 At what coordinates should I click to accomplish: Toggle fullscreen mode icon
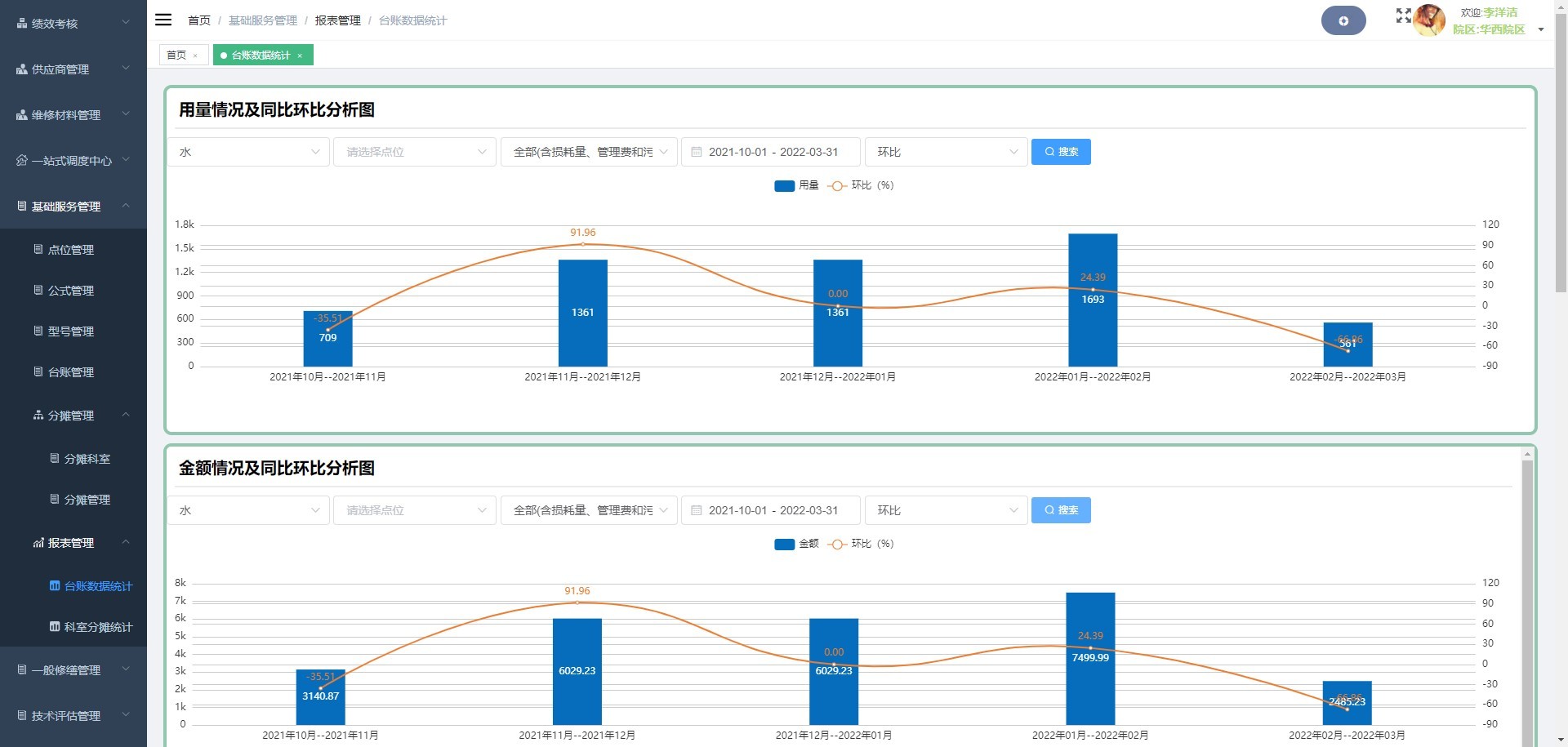1403,16
